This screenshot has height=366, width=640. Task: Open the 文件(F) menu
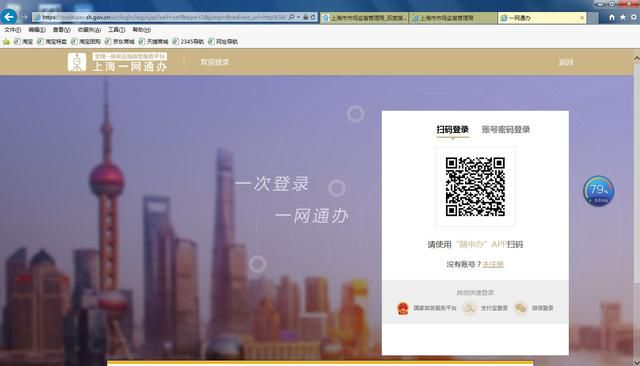pyautogui.click(x=13, y=30)
